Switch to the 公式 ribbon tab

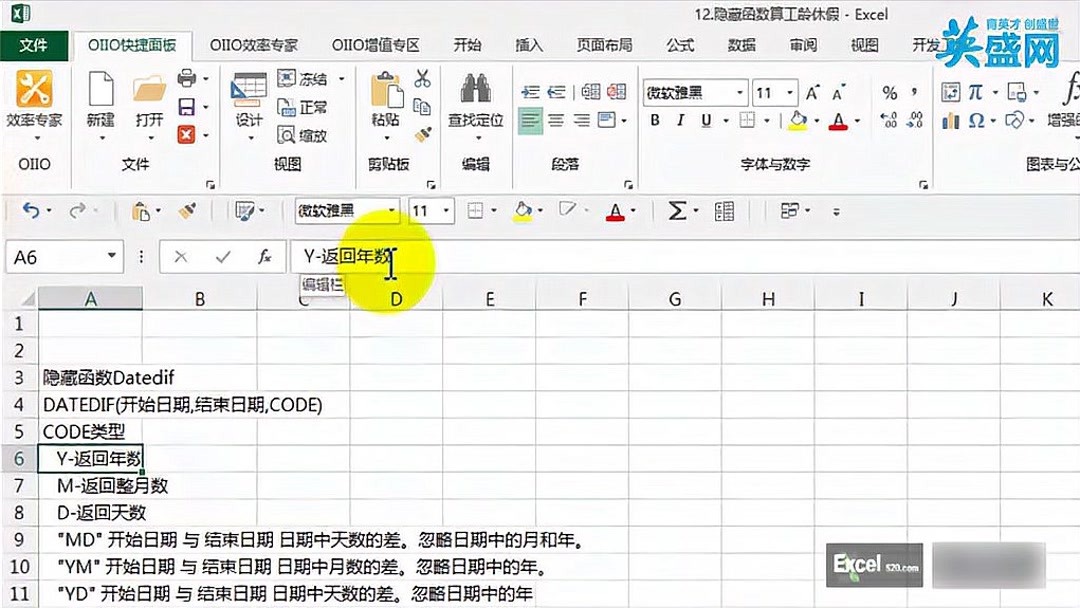tap(678, 45)
